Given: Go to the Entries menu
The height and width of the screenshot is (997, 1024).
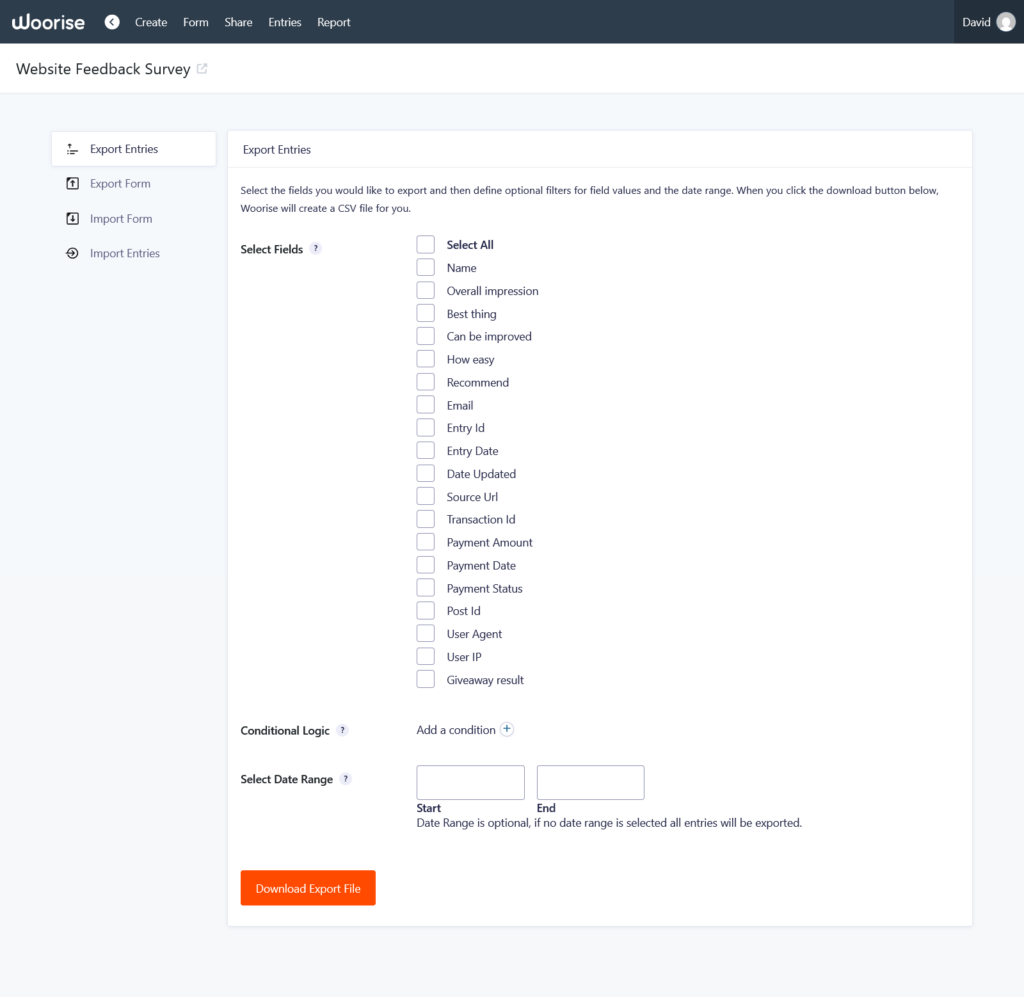Looking at the screenshot, I should (285, 22).
